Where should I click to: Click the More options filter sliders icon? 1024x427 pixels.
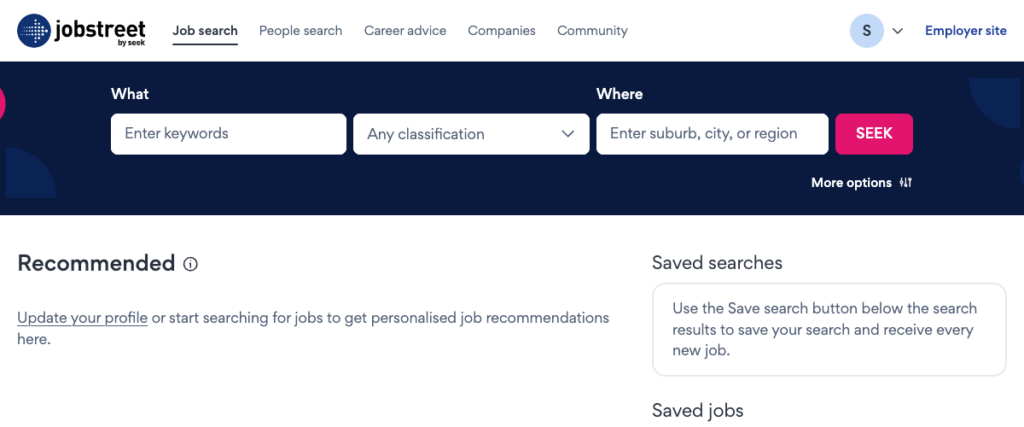(906, 183)
